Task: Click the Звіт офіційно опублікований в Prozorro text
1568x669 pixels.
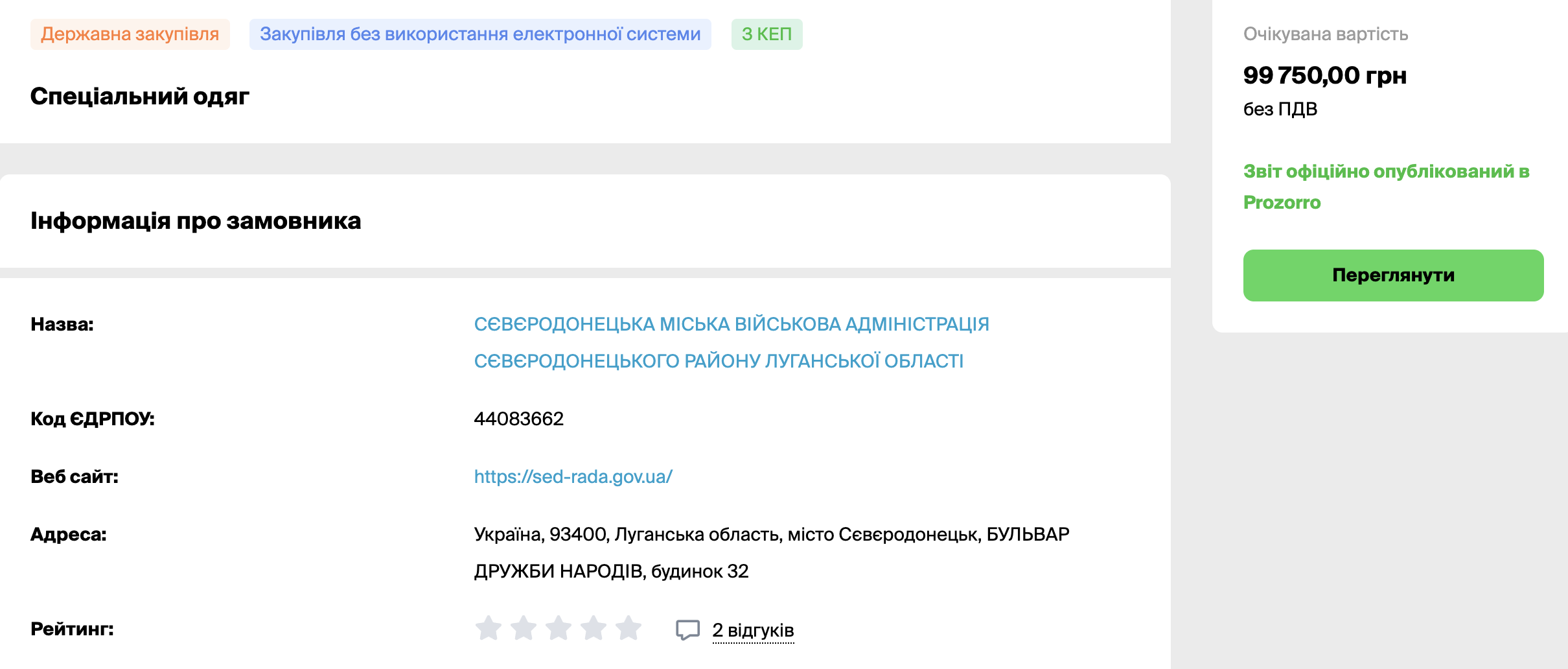Action: (x=1386, y=187)
